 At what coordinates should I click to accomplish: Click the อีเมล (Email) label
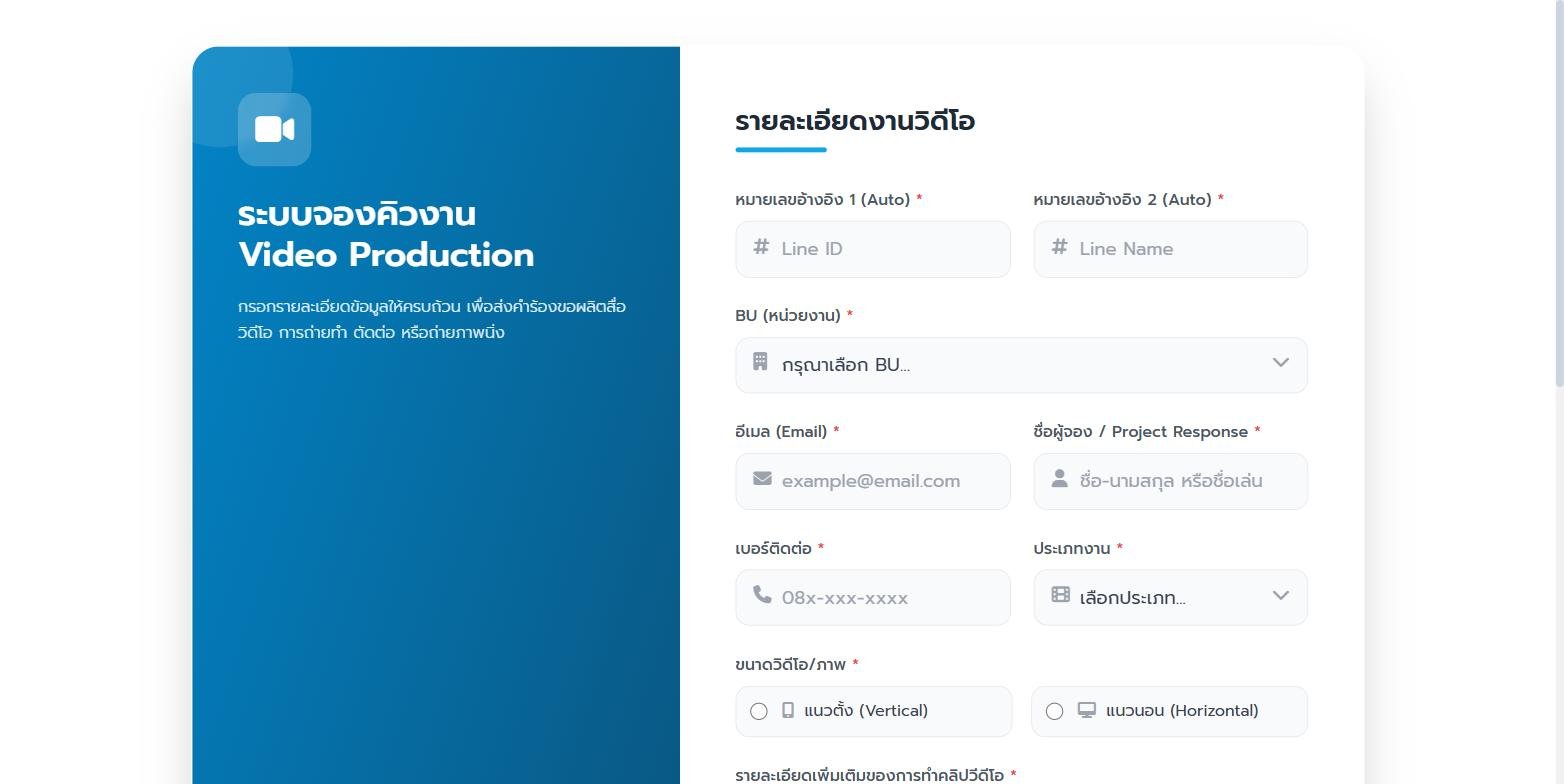coord(781,432)
